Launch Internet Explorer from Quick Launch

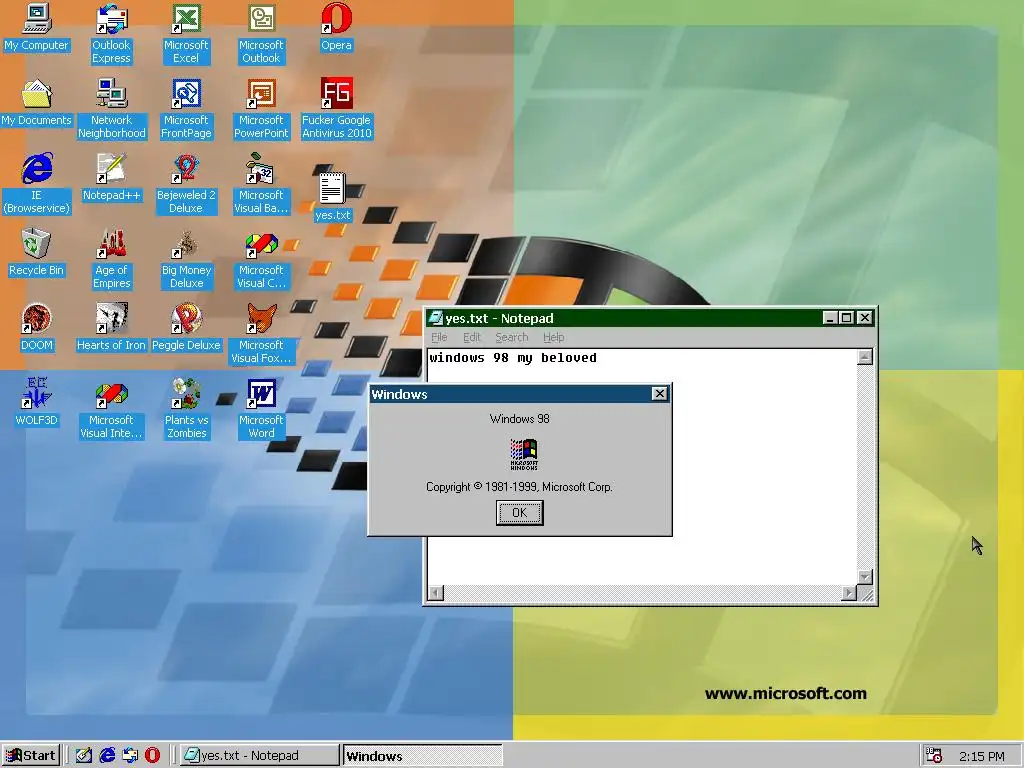tap(107, 756)
